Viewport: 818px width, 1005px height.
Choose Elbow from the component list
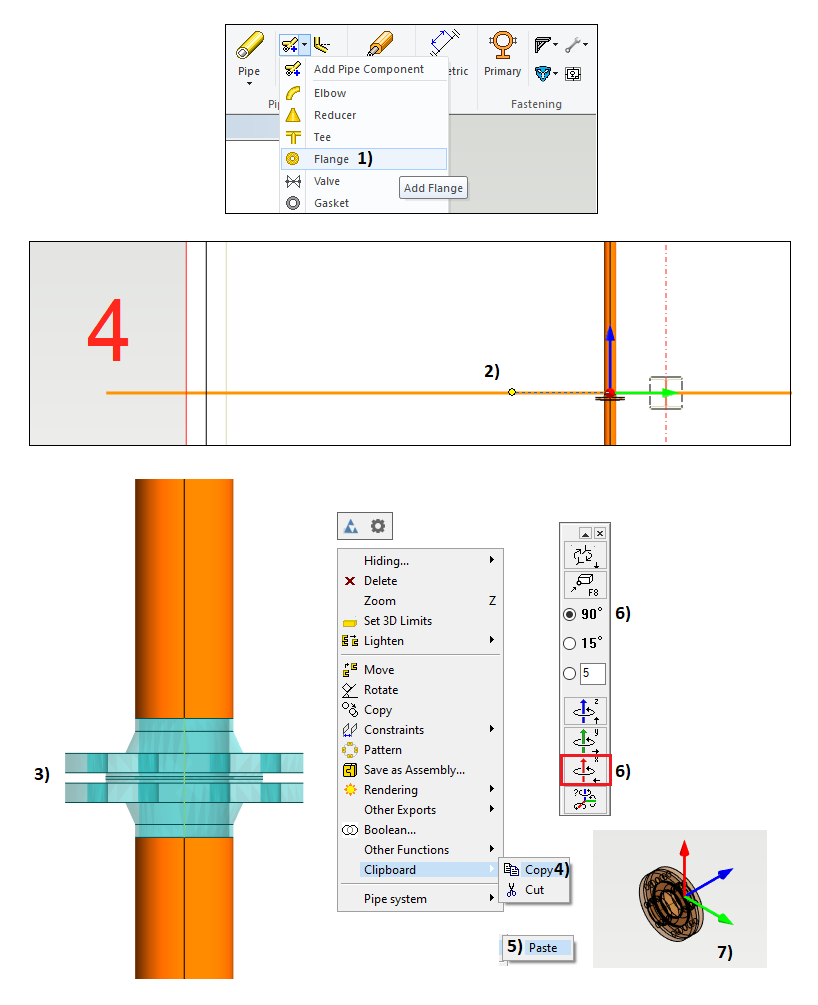(x=364, y=94)
